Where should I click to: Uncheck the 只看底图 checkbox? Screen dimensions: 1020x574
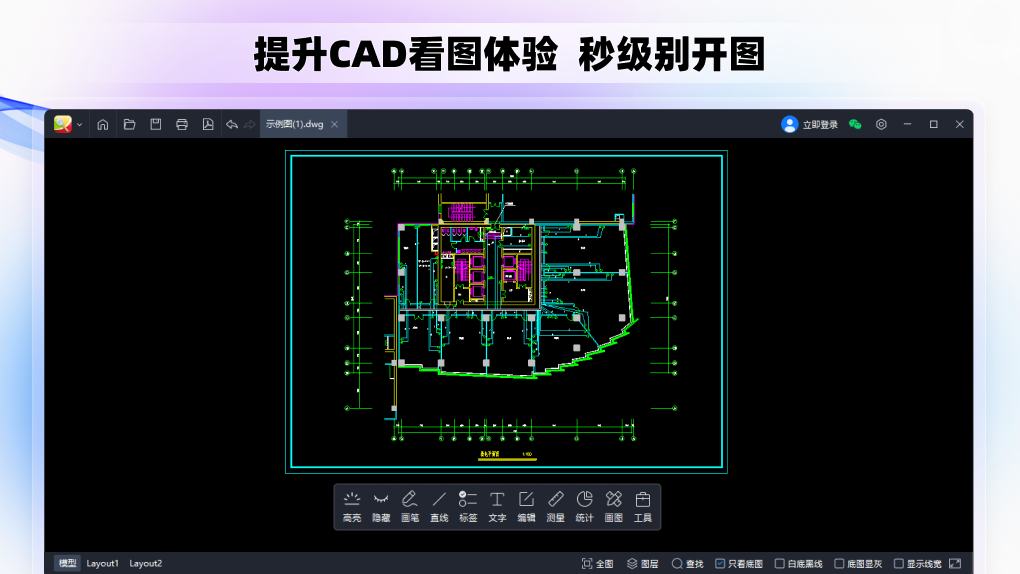[720, 564]
